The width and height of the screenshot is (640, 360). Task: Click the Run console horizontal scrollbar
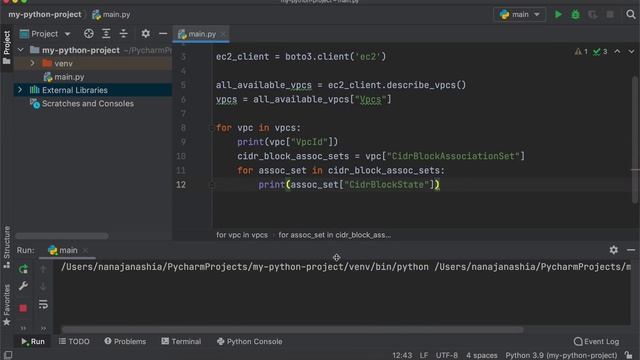click(292, 329)
